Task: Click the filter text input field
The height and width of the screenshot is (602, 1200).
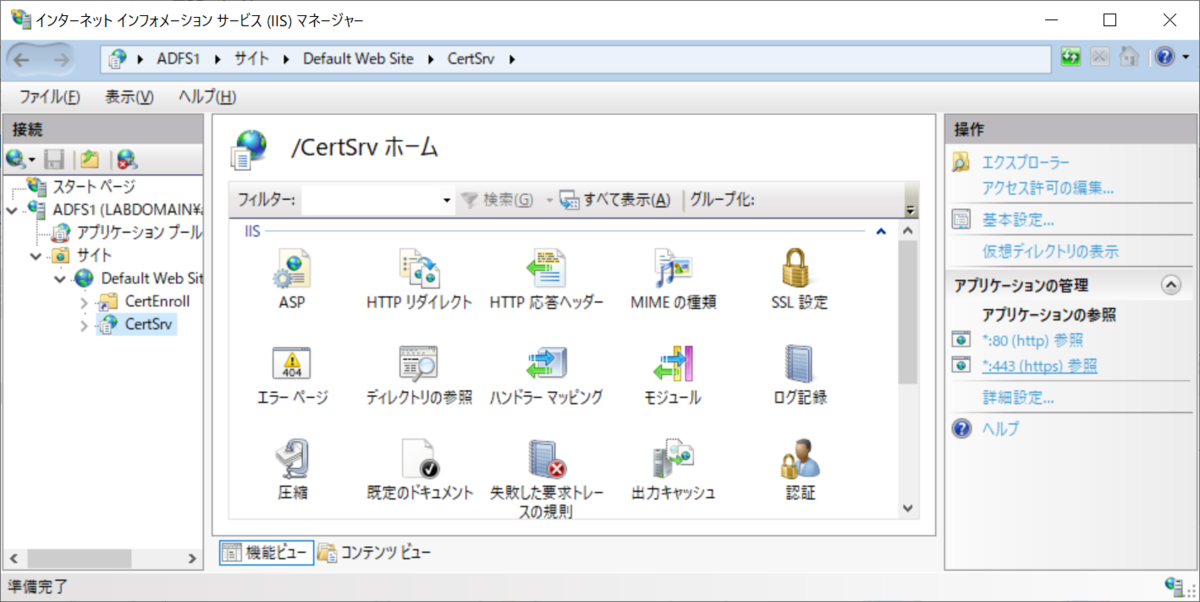Action: (370, 200)
